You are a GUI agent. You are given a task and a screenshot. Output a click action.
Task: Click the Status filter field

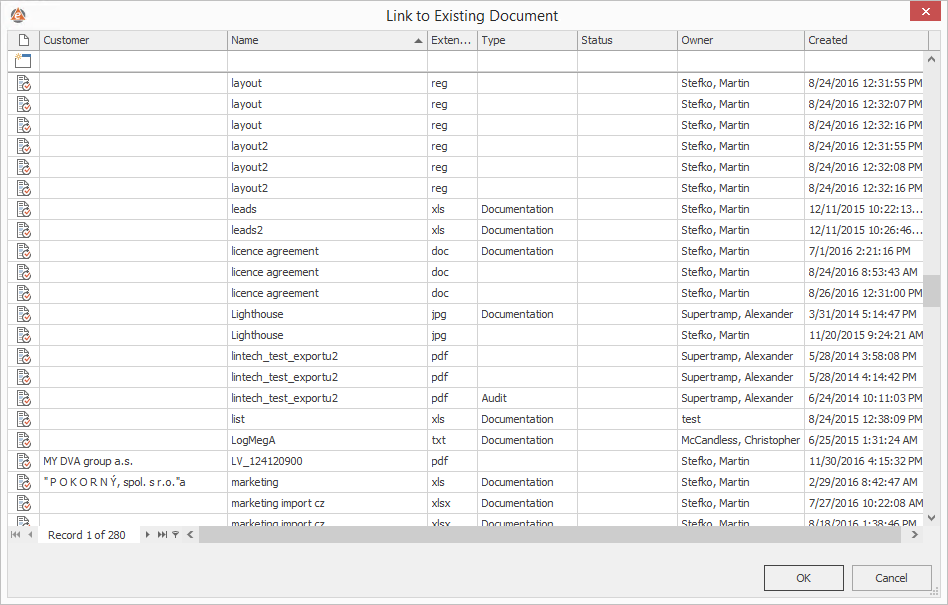(628, 61)
